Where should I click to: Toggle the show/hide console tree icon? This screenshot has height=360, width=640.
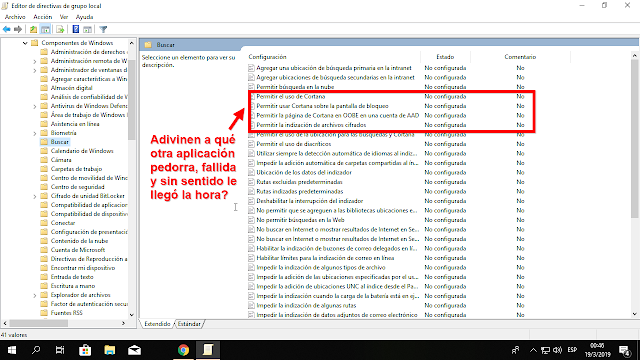click(46, 29)
